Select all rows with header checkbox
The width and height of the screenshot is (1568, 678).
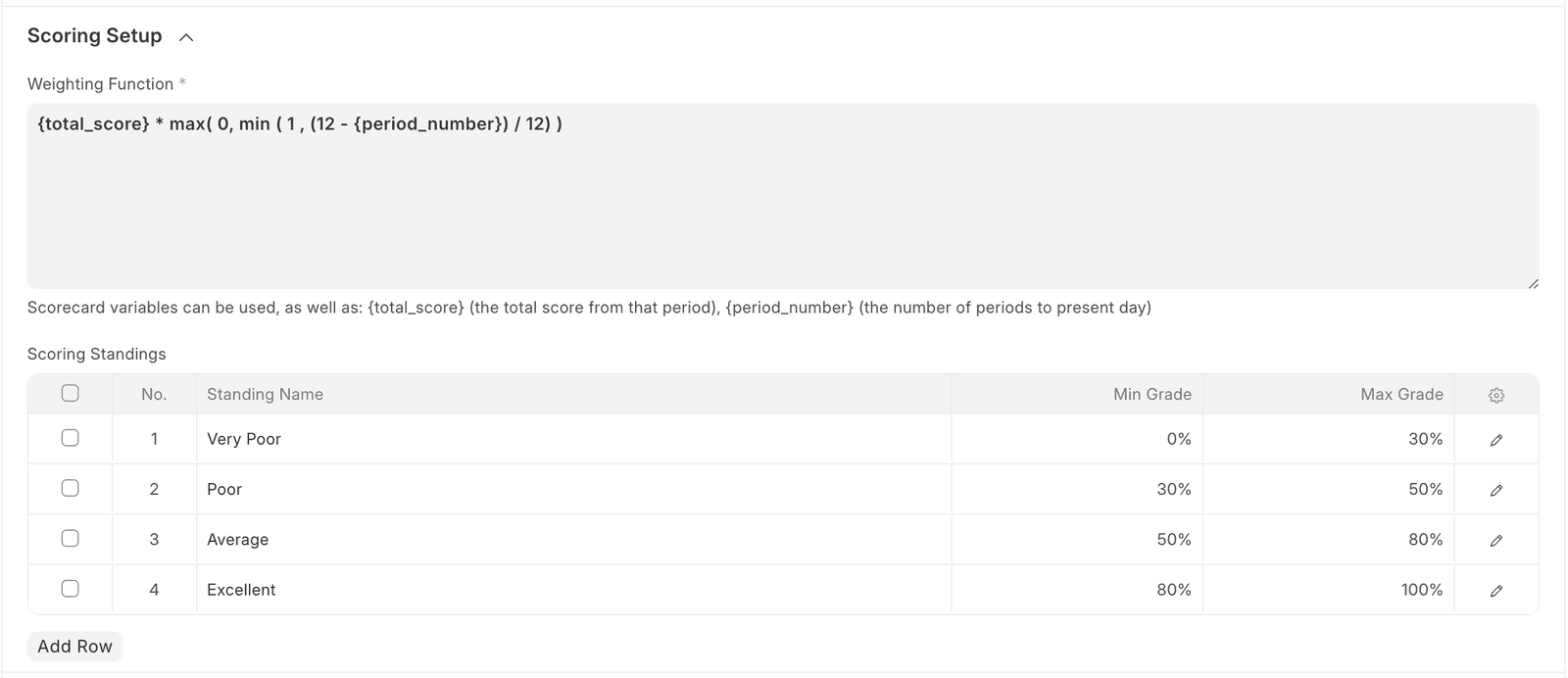tap(70, 393)
